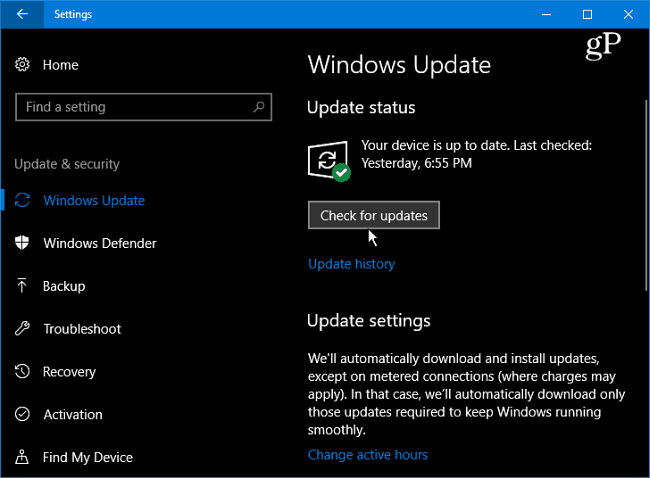Open the Update history link
The width and height of the screenshot is (650, 478).
pos(352,264)
